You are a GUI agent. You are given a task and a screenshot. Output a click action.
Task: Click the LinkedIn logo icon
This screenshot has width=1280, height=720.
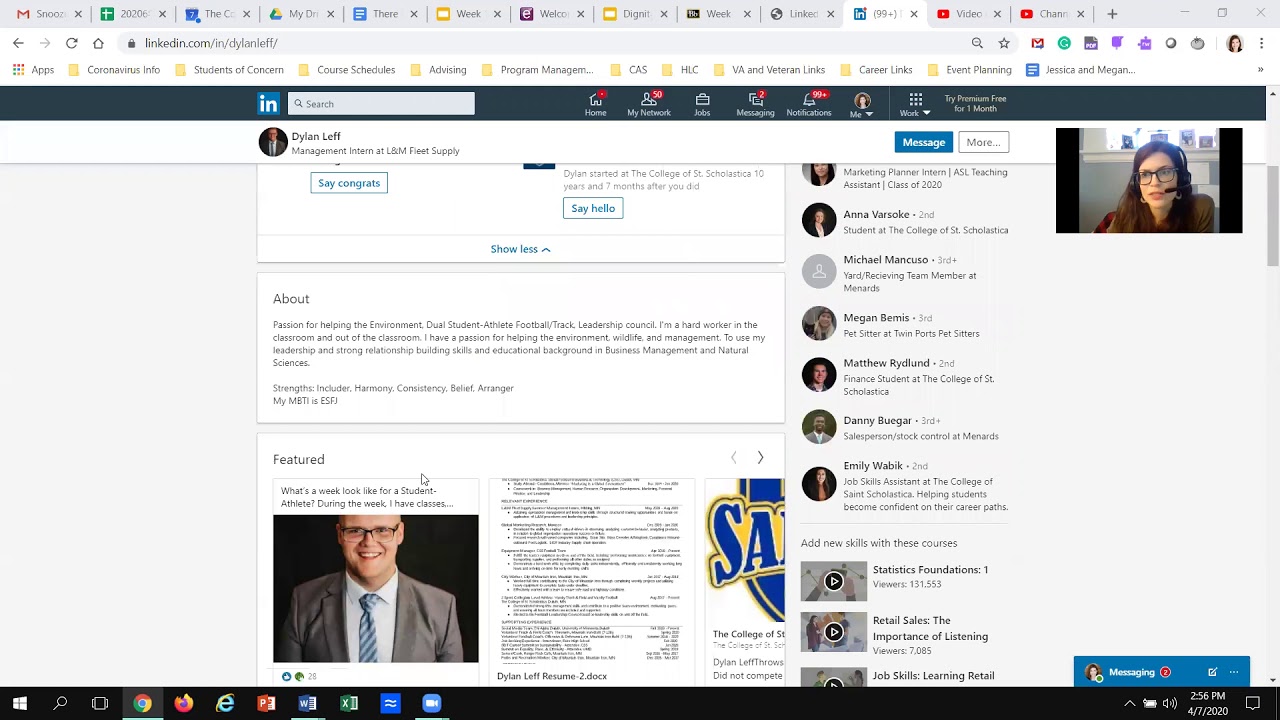[x=268, y=104]
